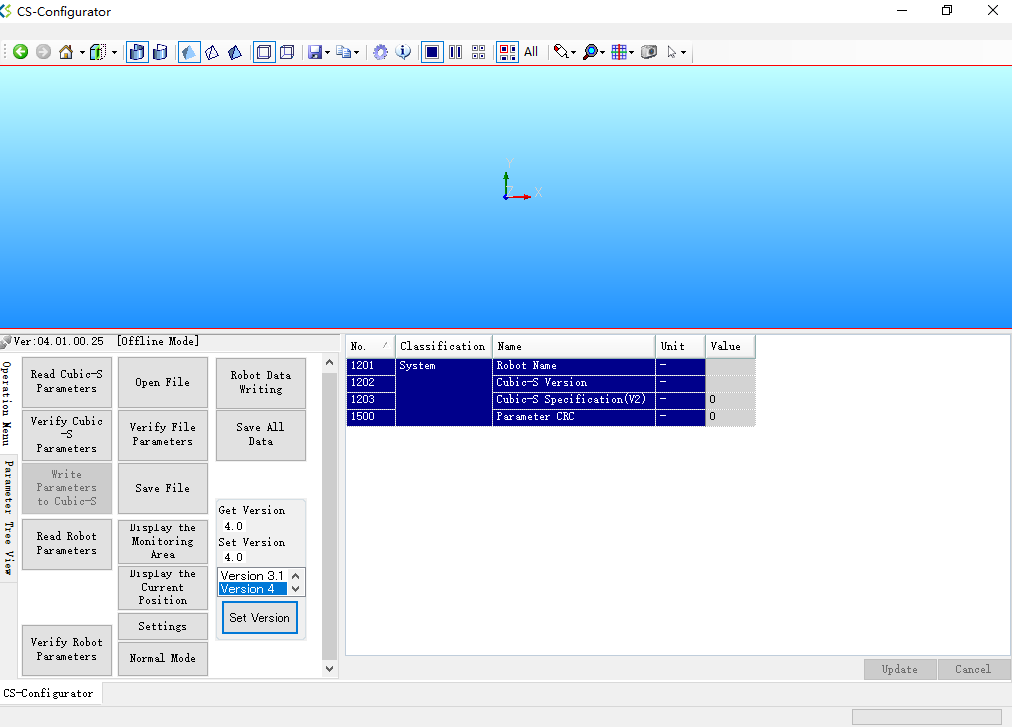The height and width of the screenshot is (727, 1012).
Task: Toggle the split view display mode
Action: tap(456, 51)
